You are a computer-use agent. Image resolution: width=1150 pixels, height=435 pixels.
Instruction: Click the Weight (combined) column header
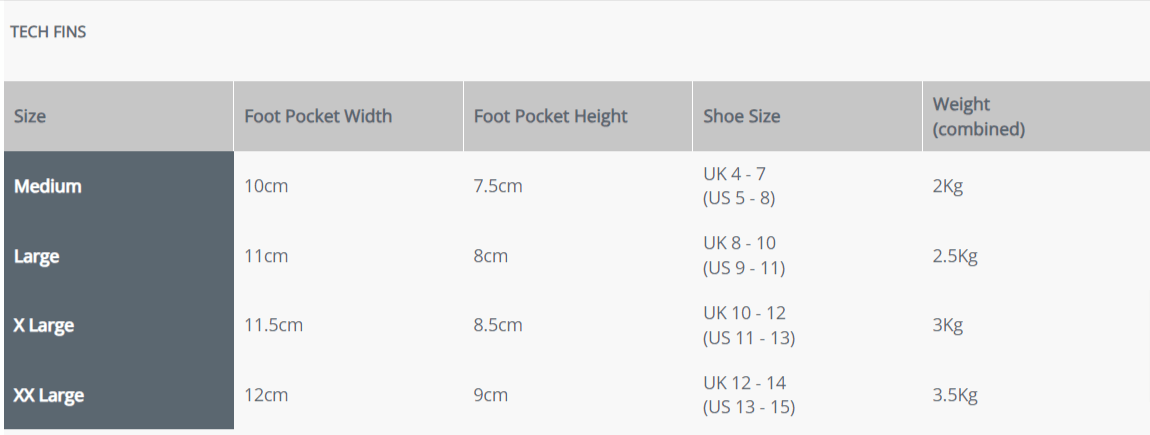(978, 116)
